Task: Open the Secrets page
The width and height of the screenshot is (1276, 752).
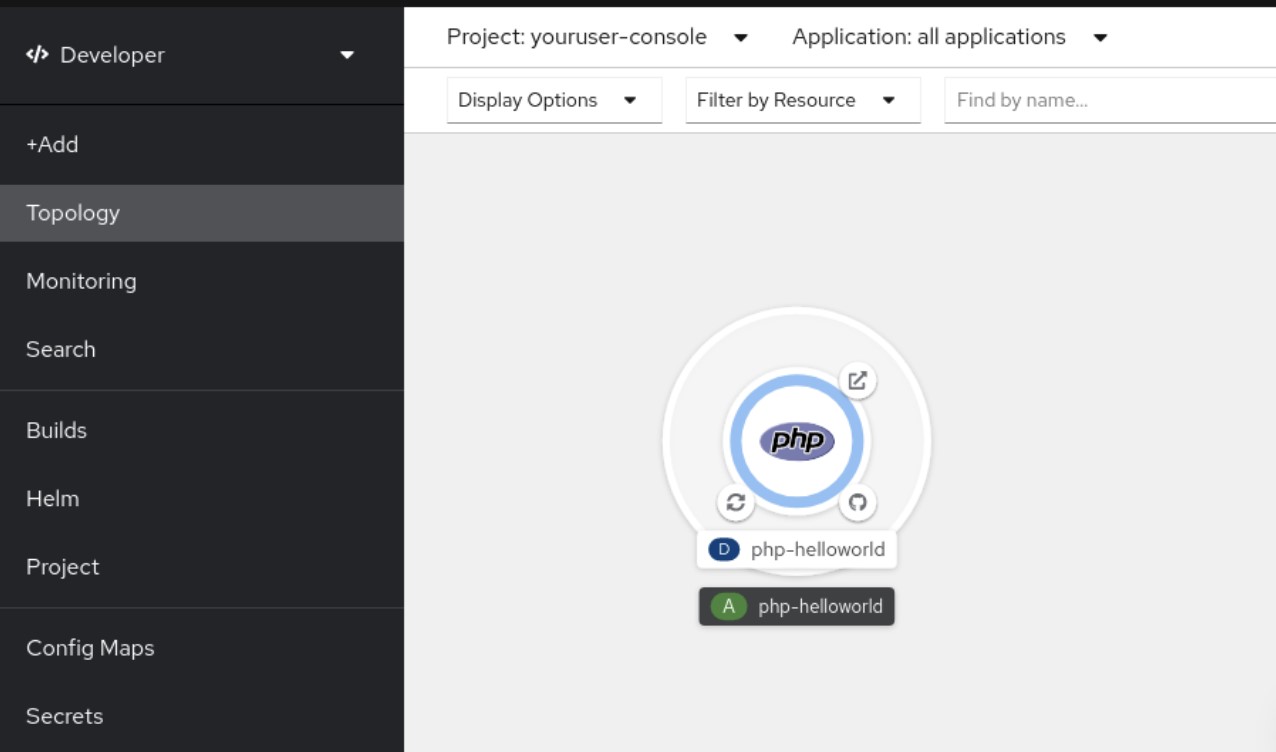Action: (x=64, y=716)
